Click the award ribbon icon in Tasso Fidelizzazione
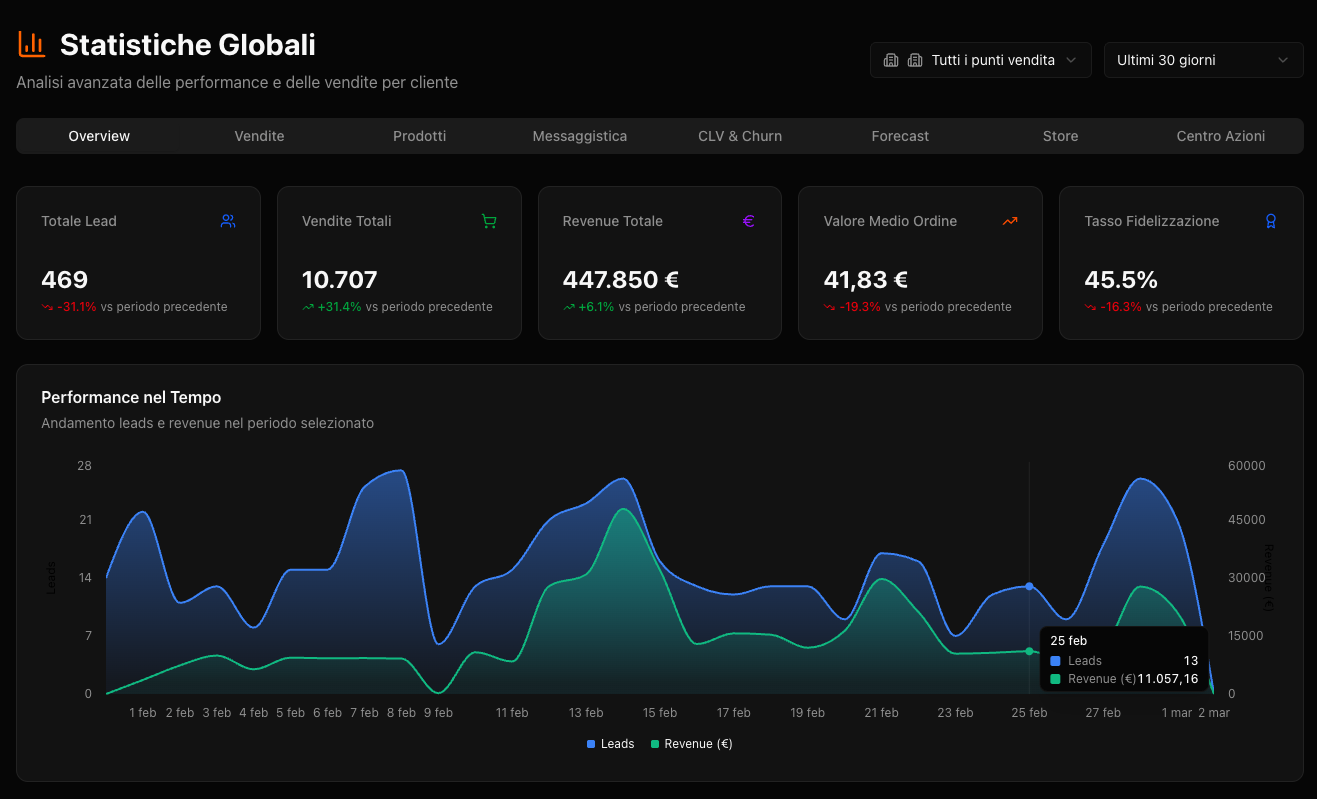The width and height of the screenshot is (1317, 799). 1270,221
